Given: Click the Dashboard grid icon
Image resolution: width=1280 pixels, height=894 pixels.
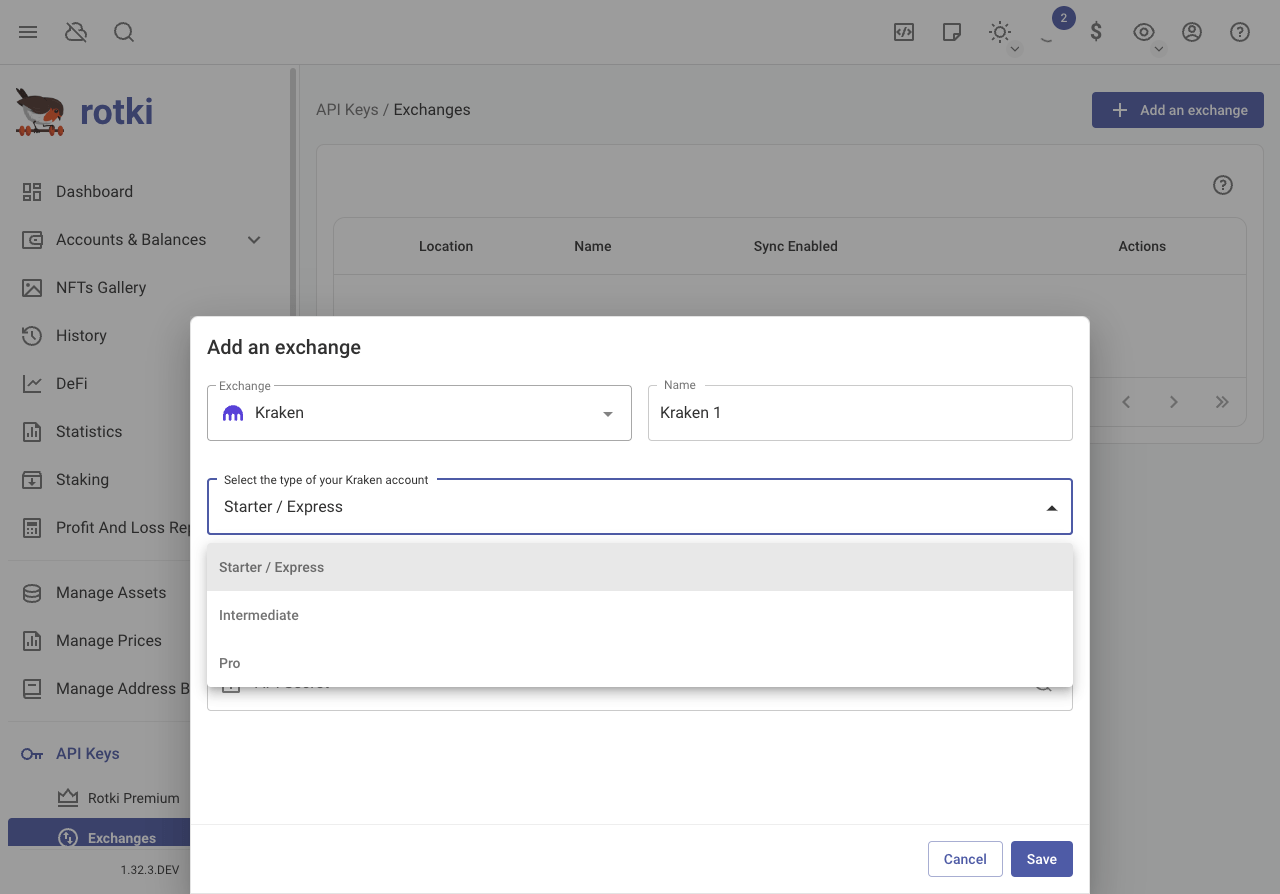Looking at the screenshot, I should [32, 192].
